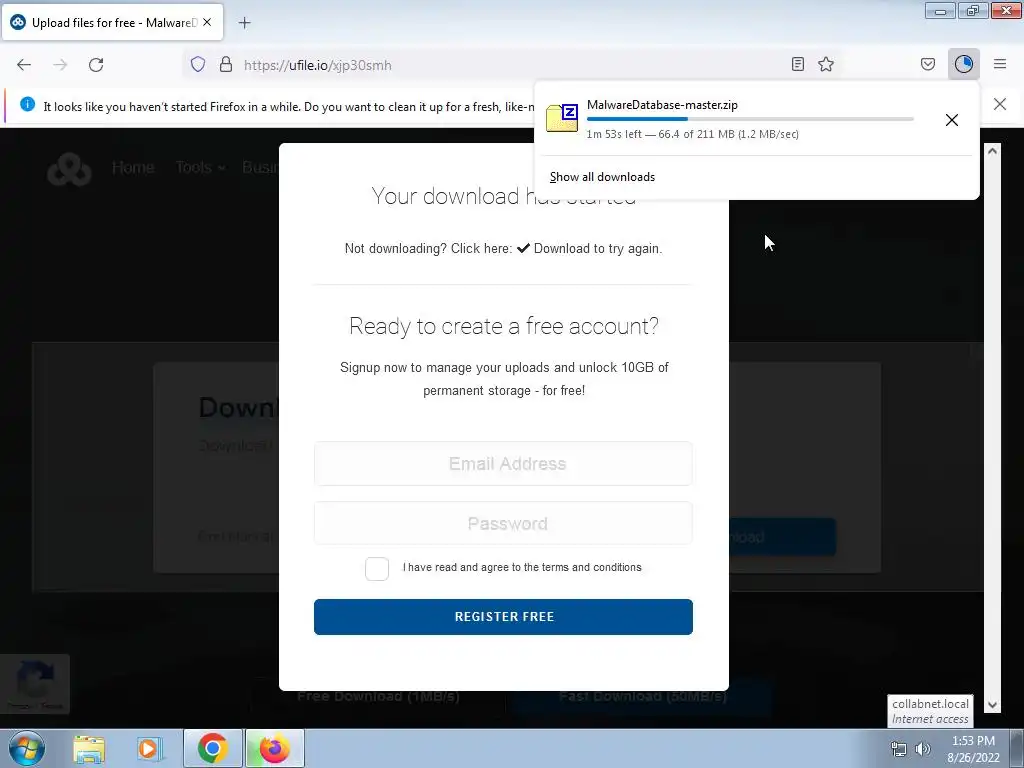Open File Explorer from the taskbar
Screen dimensions: 1024x768
click(89, 749)
